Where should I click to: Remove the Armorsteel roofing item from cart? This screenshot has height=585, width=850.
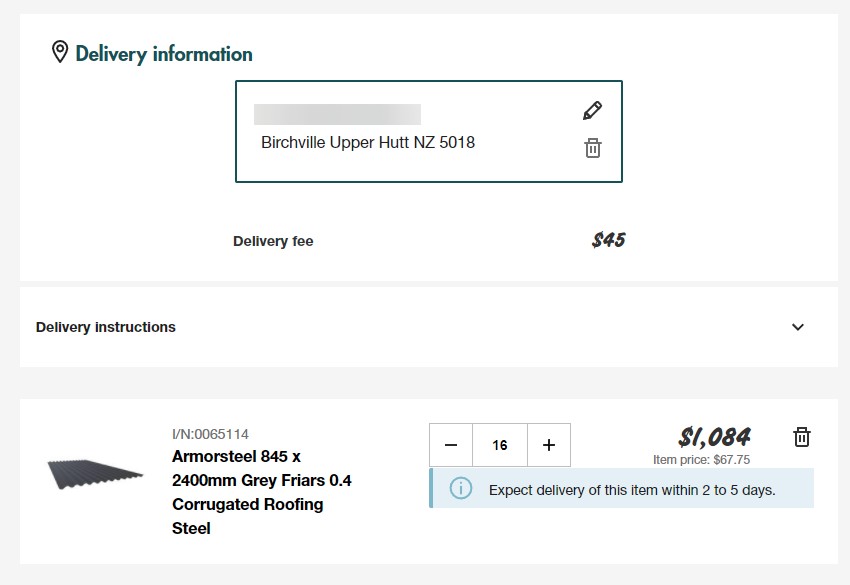pyautogui.click(x=801, y=437)
